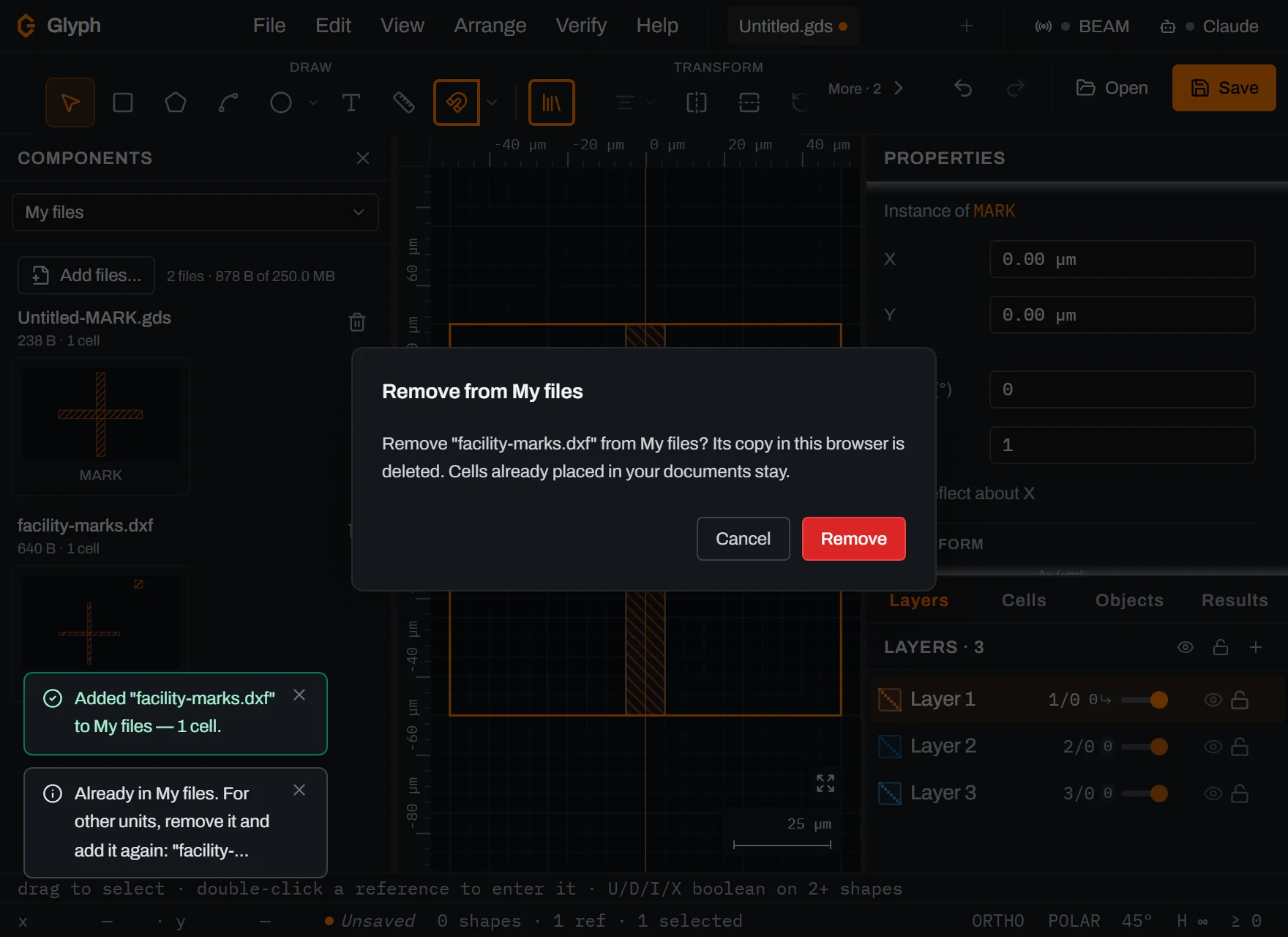Delete Untitled-MARK.gds with trash icon
Image resolution: width=1288 pixels, height=937 pixels.
pos(357,322)
